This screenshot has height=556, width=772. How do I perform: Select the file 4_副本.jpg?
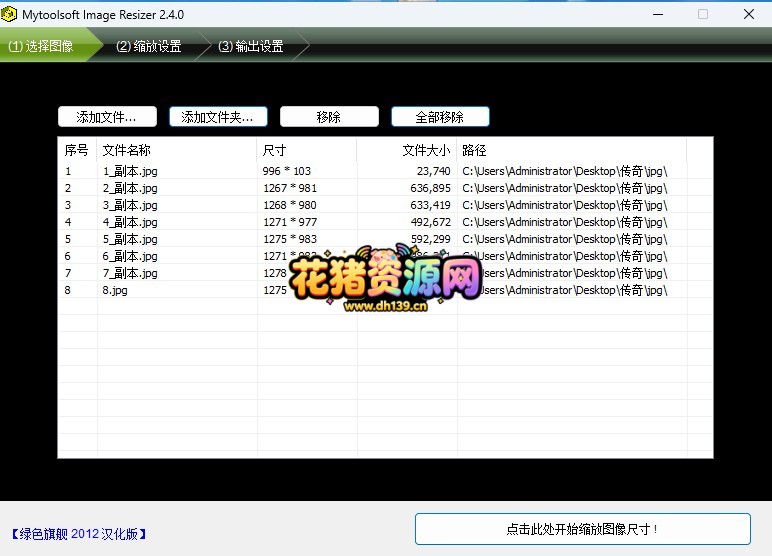(130, 222)
